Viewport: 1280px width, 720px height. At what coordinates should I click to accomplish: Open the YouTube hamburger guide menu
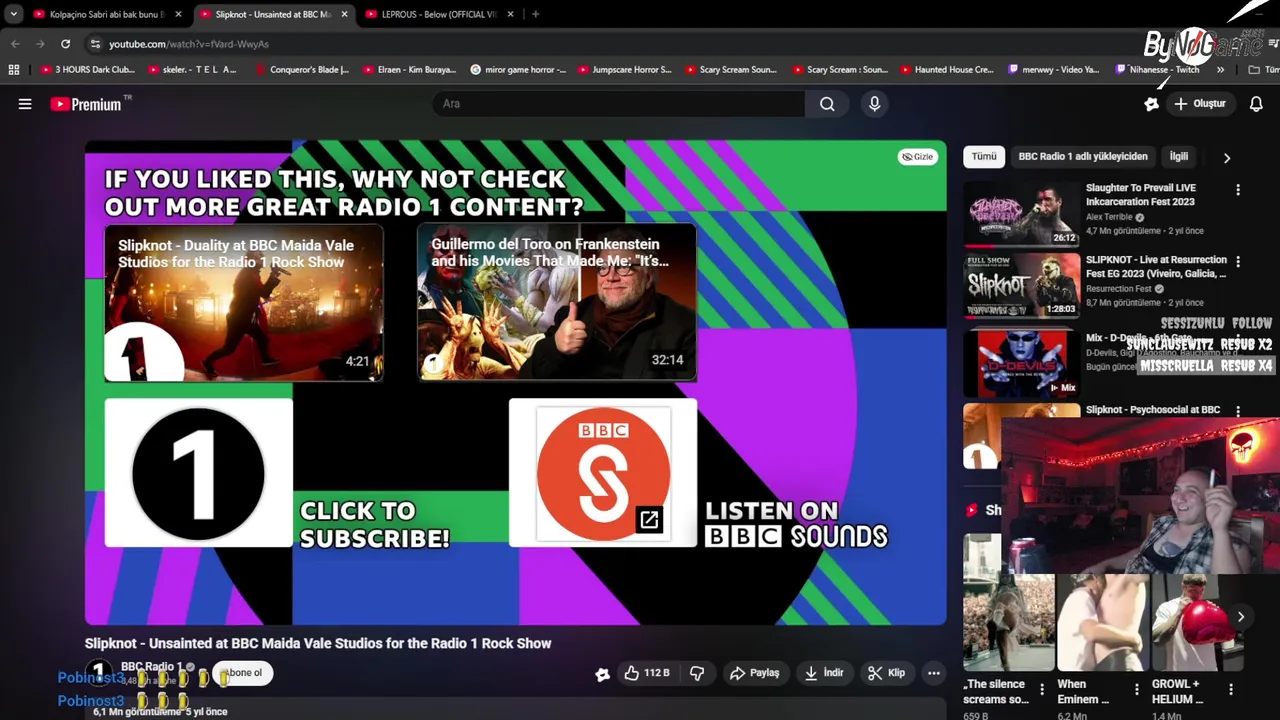(x=25, y=104)
